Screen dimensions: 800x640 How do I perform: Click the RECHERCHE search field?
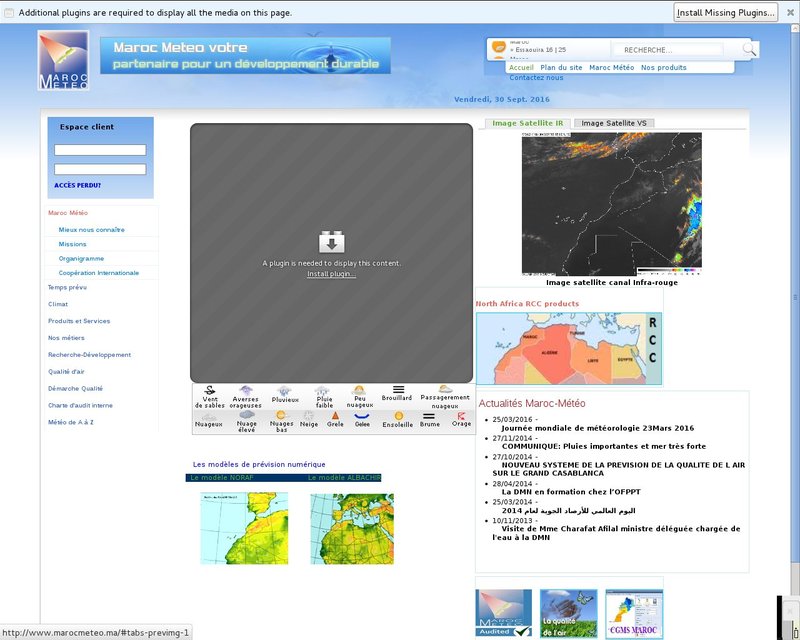668,50
